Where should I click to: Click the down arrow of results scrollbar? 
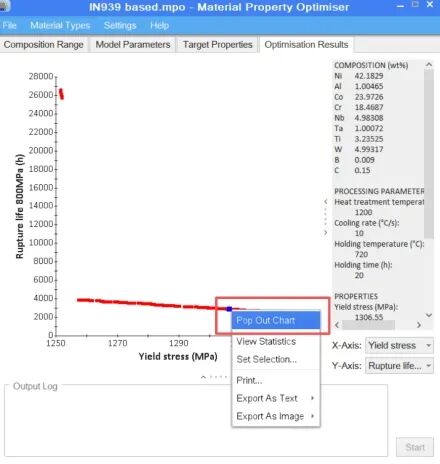click(x=429, y=315)
